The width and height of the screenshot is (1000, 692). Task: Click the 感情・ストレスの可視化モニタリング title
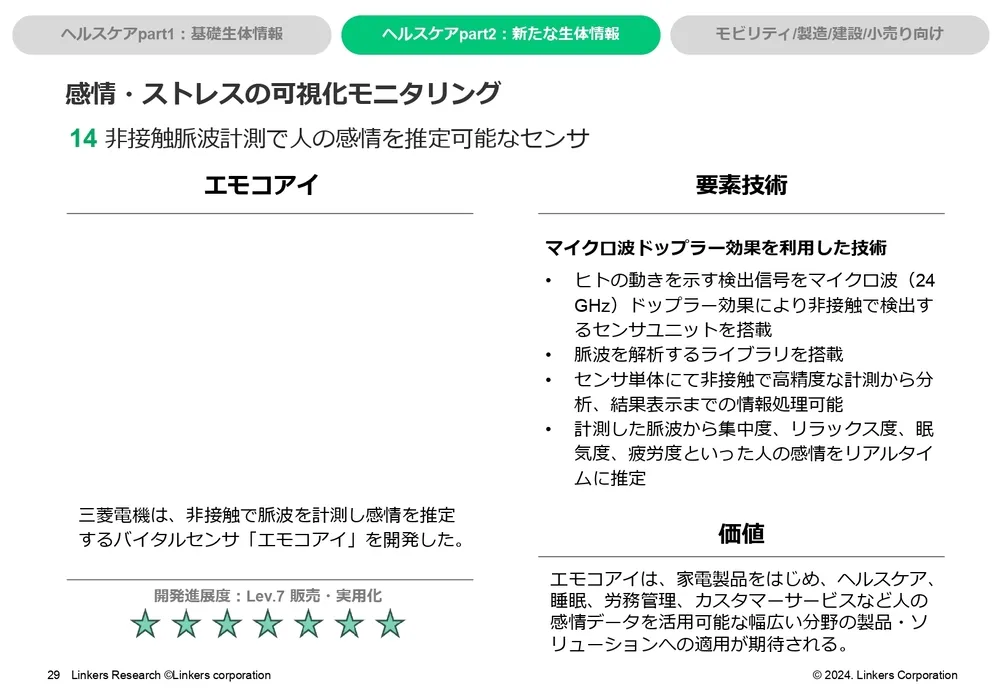282,94
